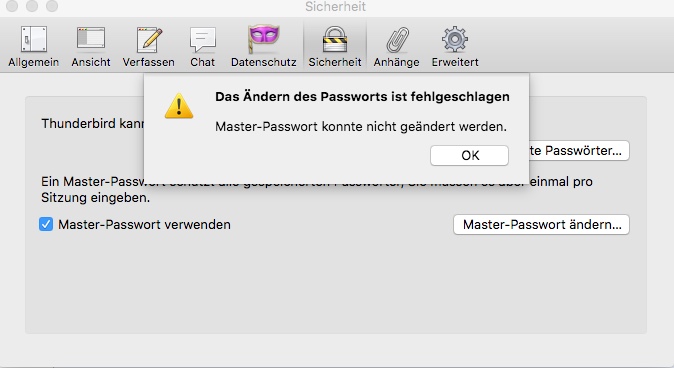Uncheck the Master-Passwort verwenden checkbox
Image resolution: width=674 pixels, height=368 pixels.
coord(46,224)
